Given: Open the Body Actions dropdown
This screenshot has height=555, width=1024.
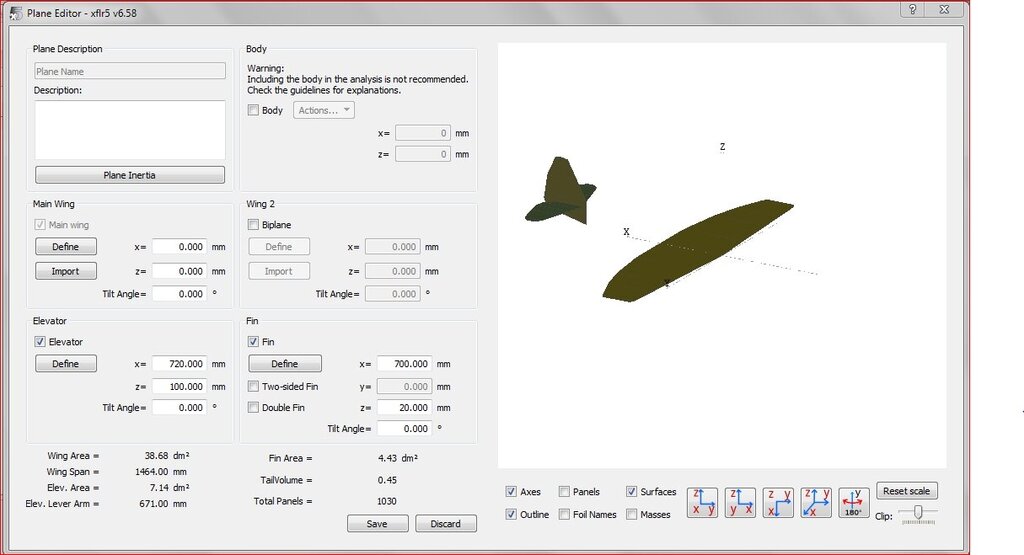Looking at the screenshot, I should point(324,110).
